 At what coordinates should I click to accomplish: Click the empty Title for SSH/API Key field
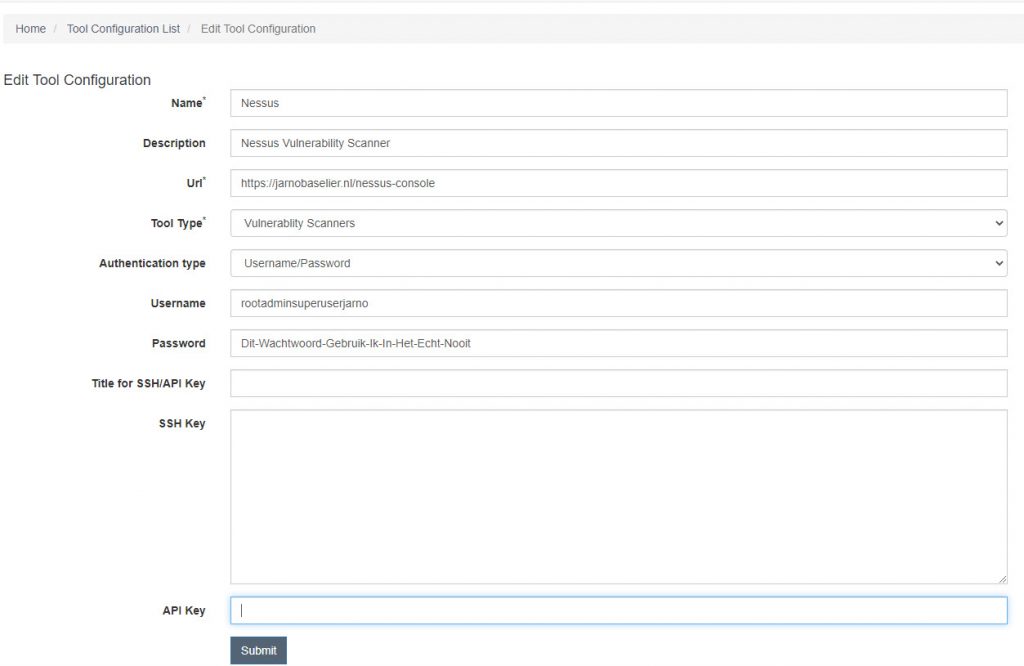(618, 383)
